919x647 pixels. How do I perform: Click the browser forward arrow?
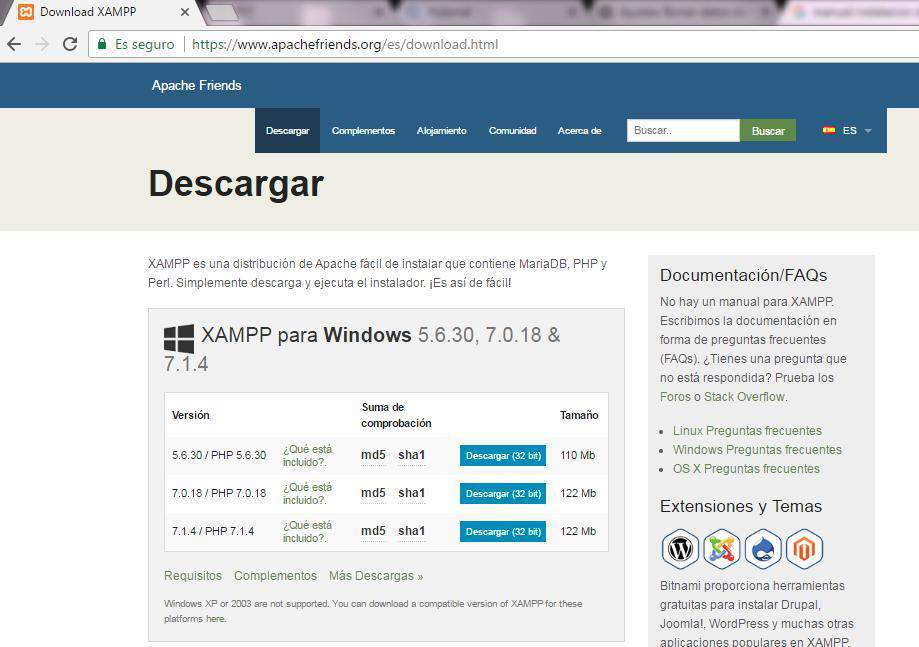point(42,44)
